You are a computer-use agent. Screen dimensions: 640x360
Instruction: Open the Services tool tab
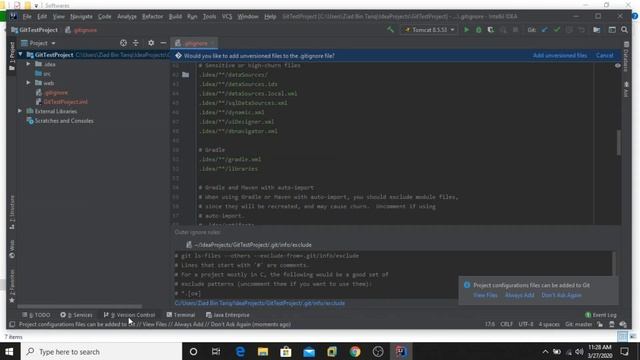pyautogui.click(x=76, y=315)
